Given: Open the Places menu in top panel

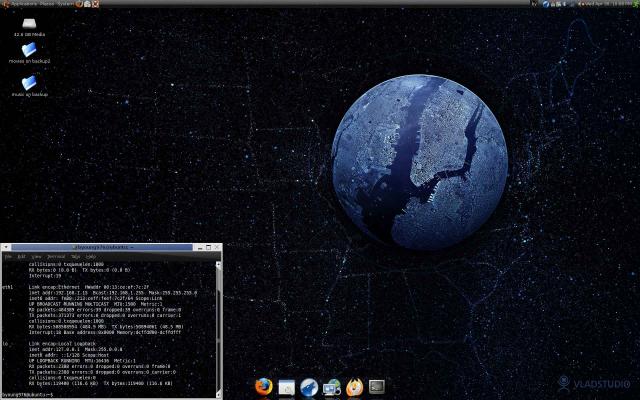Looking at the screenshot, I should tap(46, 4).
